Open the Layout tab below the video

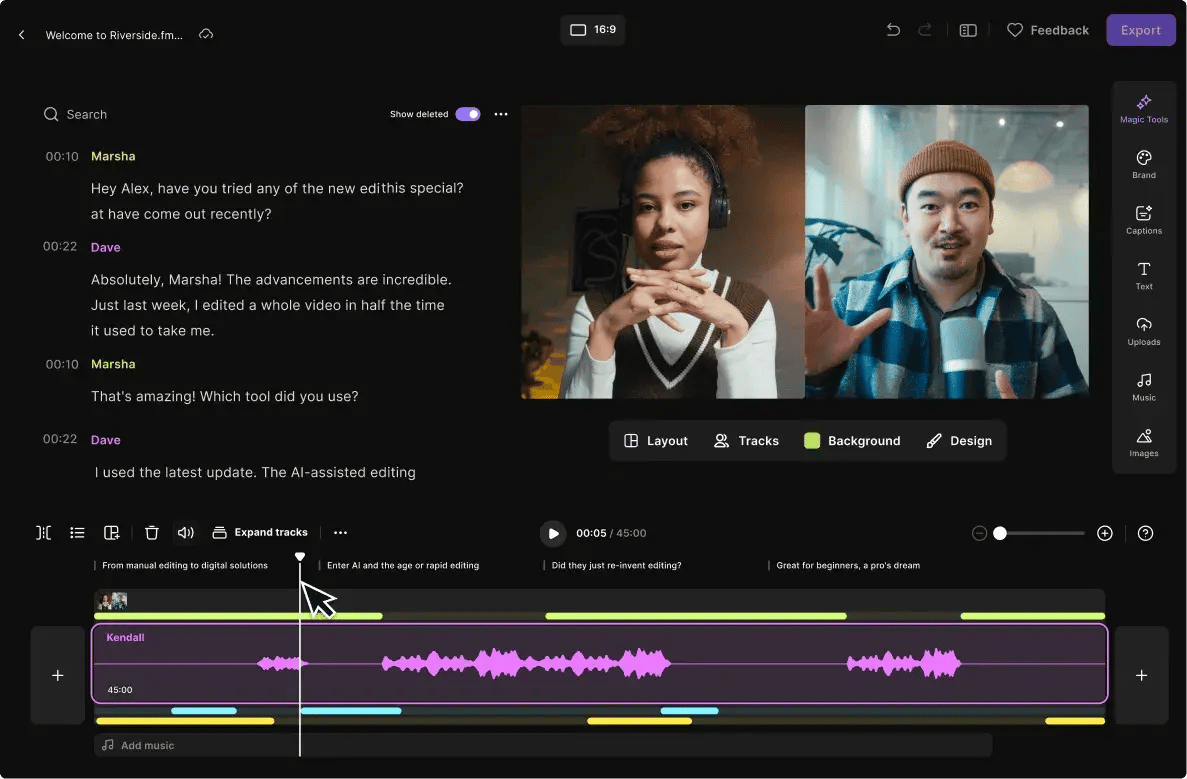[x=656, y=441]
